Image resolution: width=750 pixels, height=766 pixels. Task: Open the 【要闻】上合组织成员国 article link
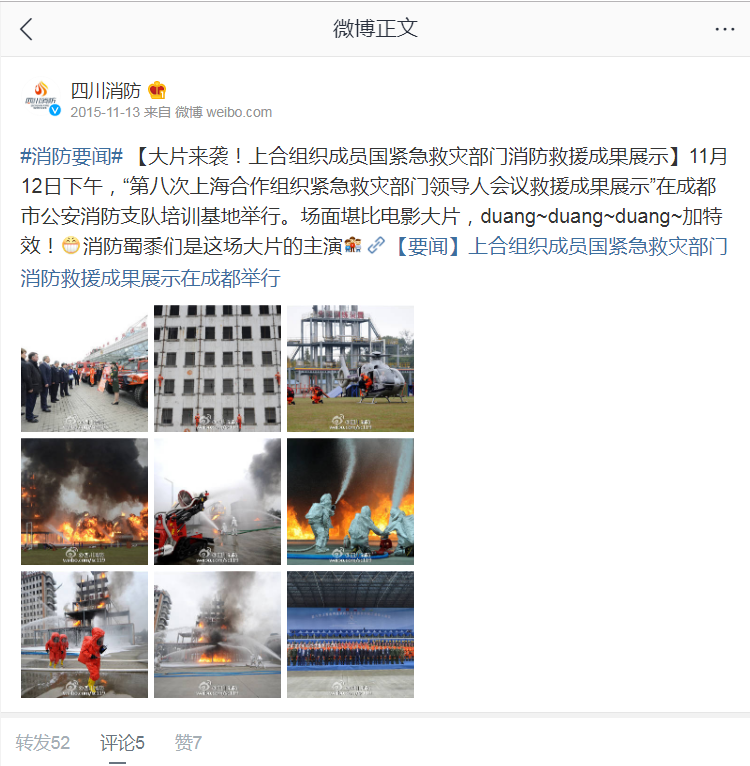(374, 262)
